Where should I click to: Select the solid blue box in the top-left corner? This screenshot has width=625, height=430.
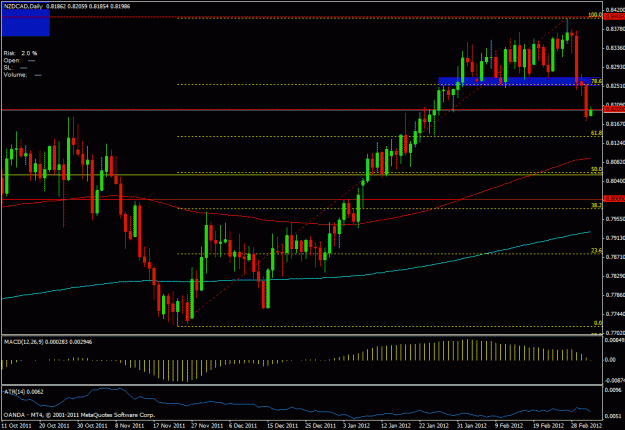coord(26,23)
